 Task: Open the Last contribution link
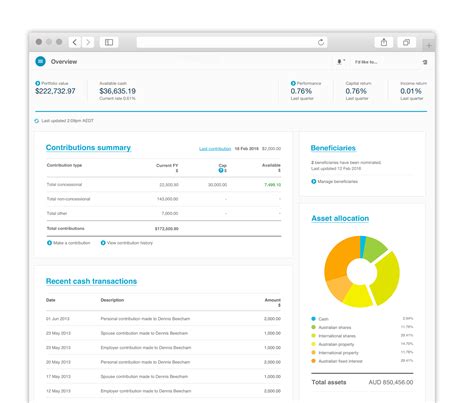pos(215,149)
